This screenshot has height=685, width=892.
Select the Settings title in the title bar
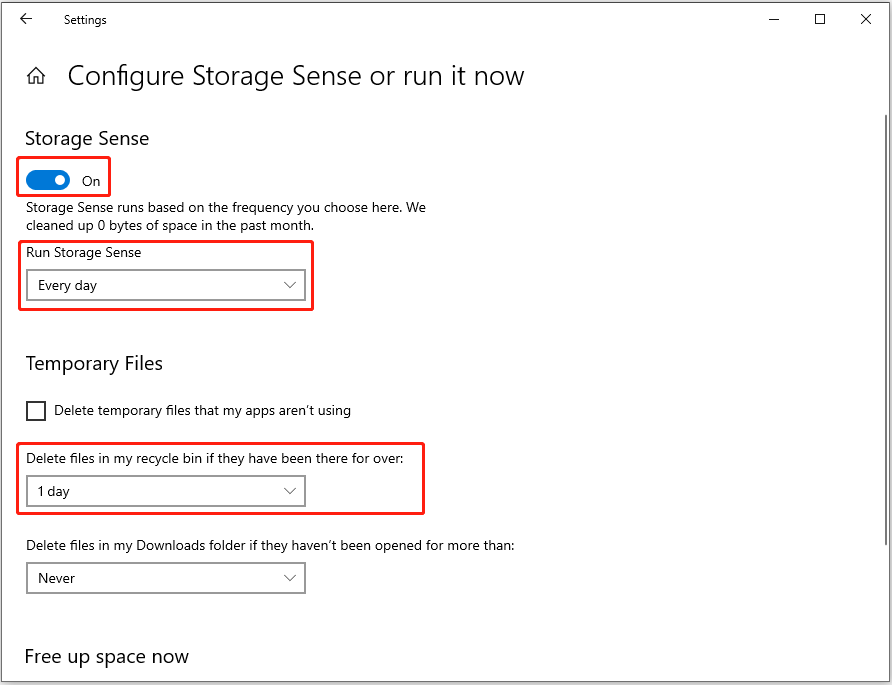click(x=84, y=19)
